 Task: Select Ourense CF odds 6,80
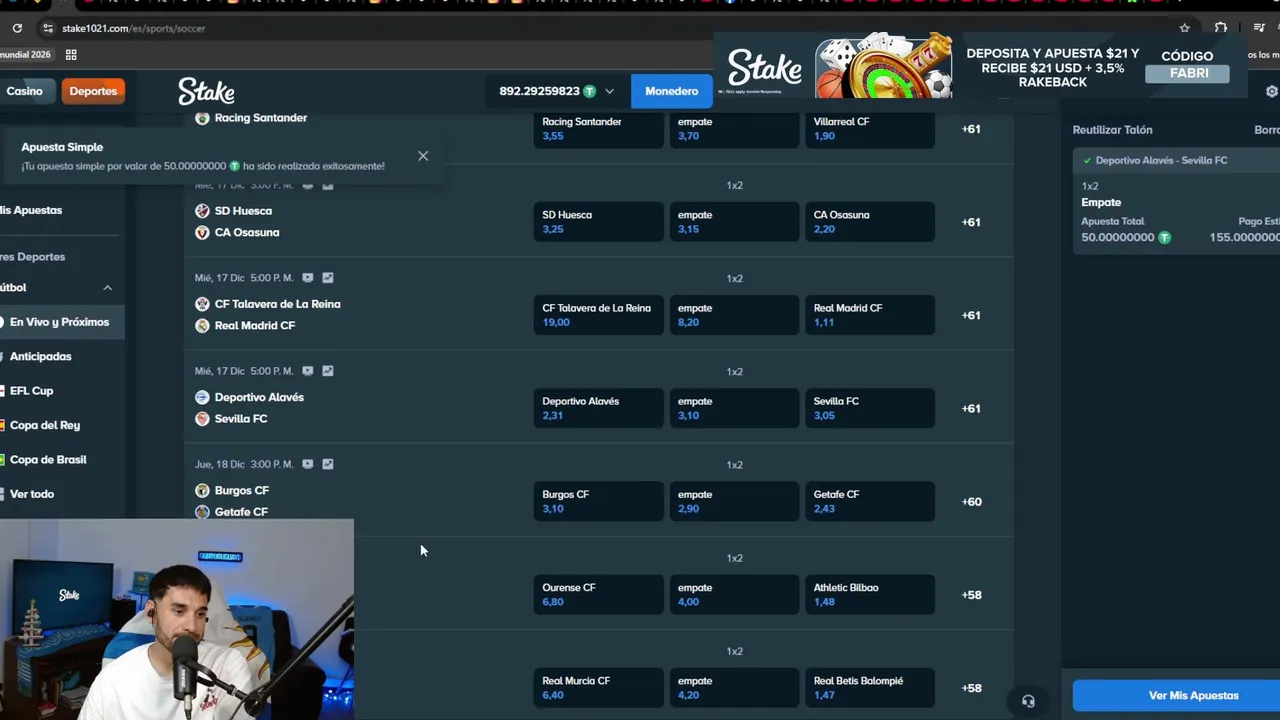coord(598,594)
